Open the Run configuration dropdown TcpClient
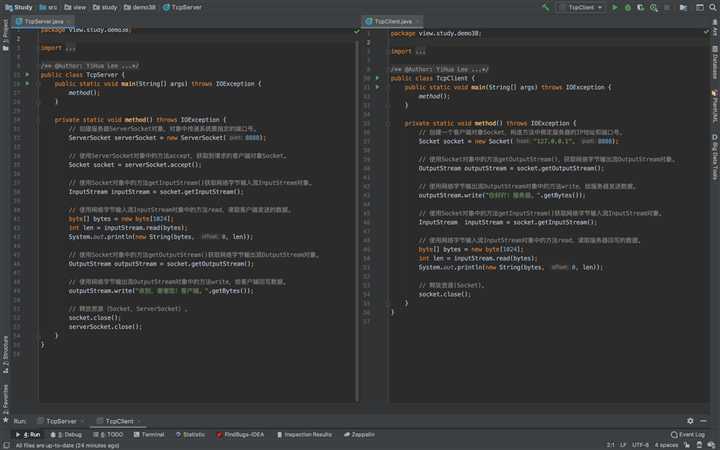Viewport: 720px width, 450px height. [580, 7]
